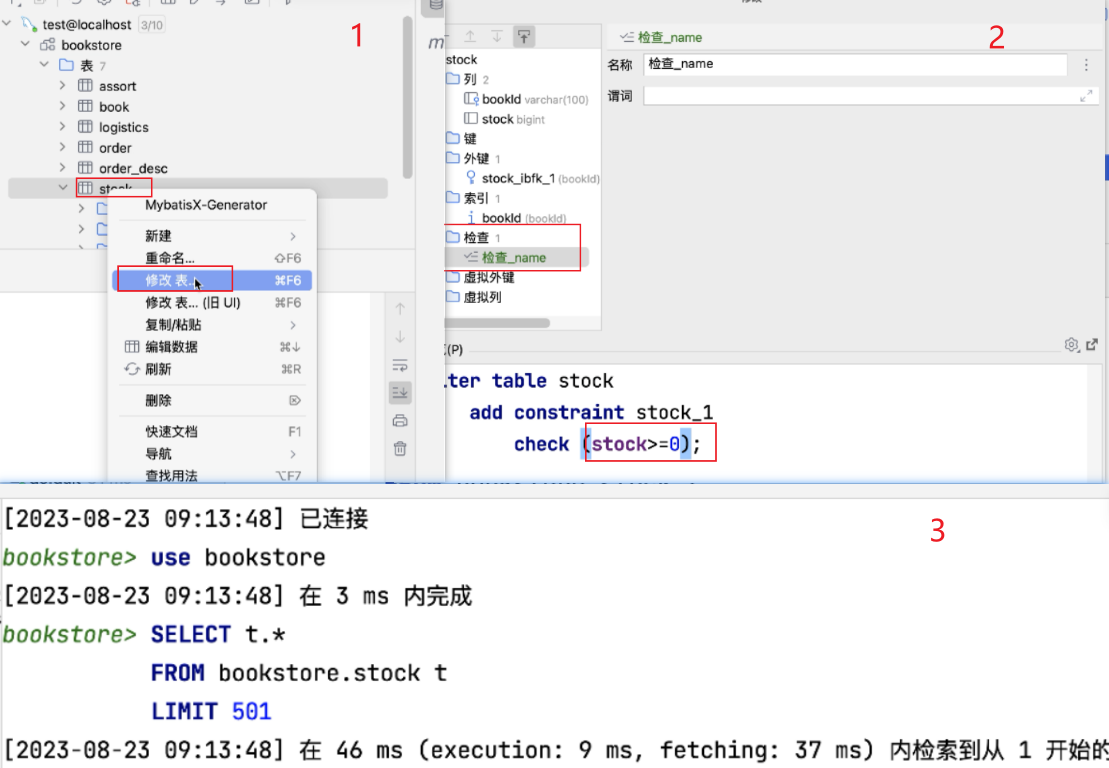Click the move-down arrow in modify toolbar
This screenshot has width=1109, height=768.
pos(497,37)
